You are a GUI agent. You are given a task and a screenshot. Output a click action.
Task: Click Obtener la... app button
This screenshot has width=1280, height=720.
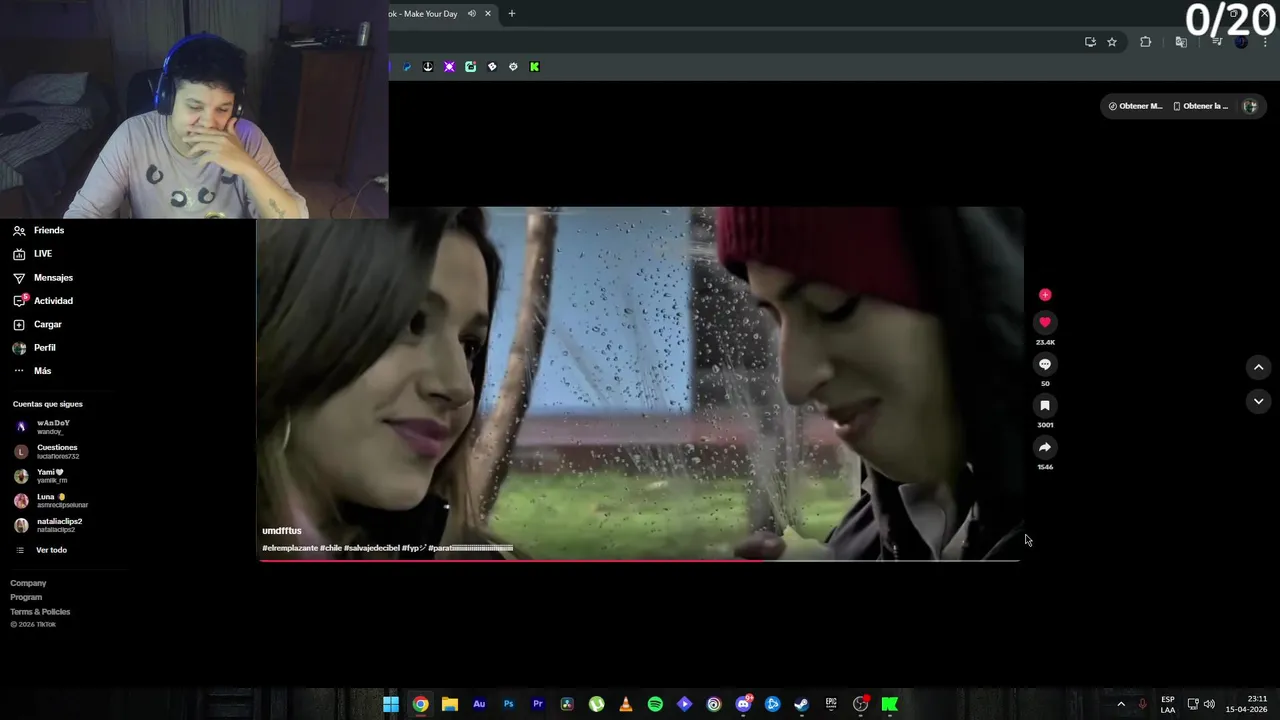[1200, 106]
